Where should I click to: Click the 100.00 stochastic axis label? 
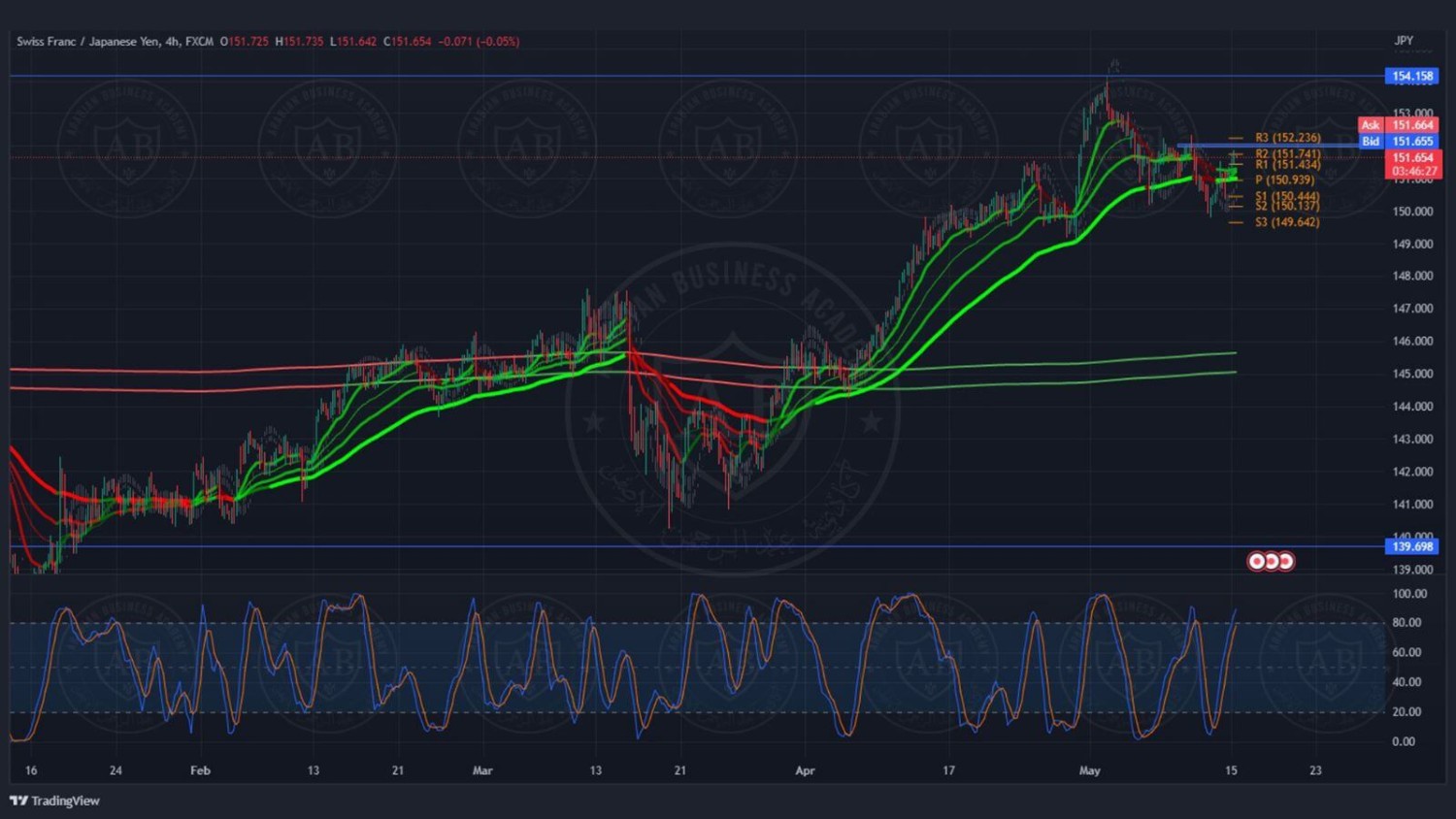tap(1409, 594)
